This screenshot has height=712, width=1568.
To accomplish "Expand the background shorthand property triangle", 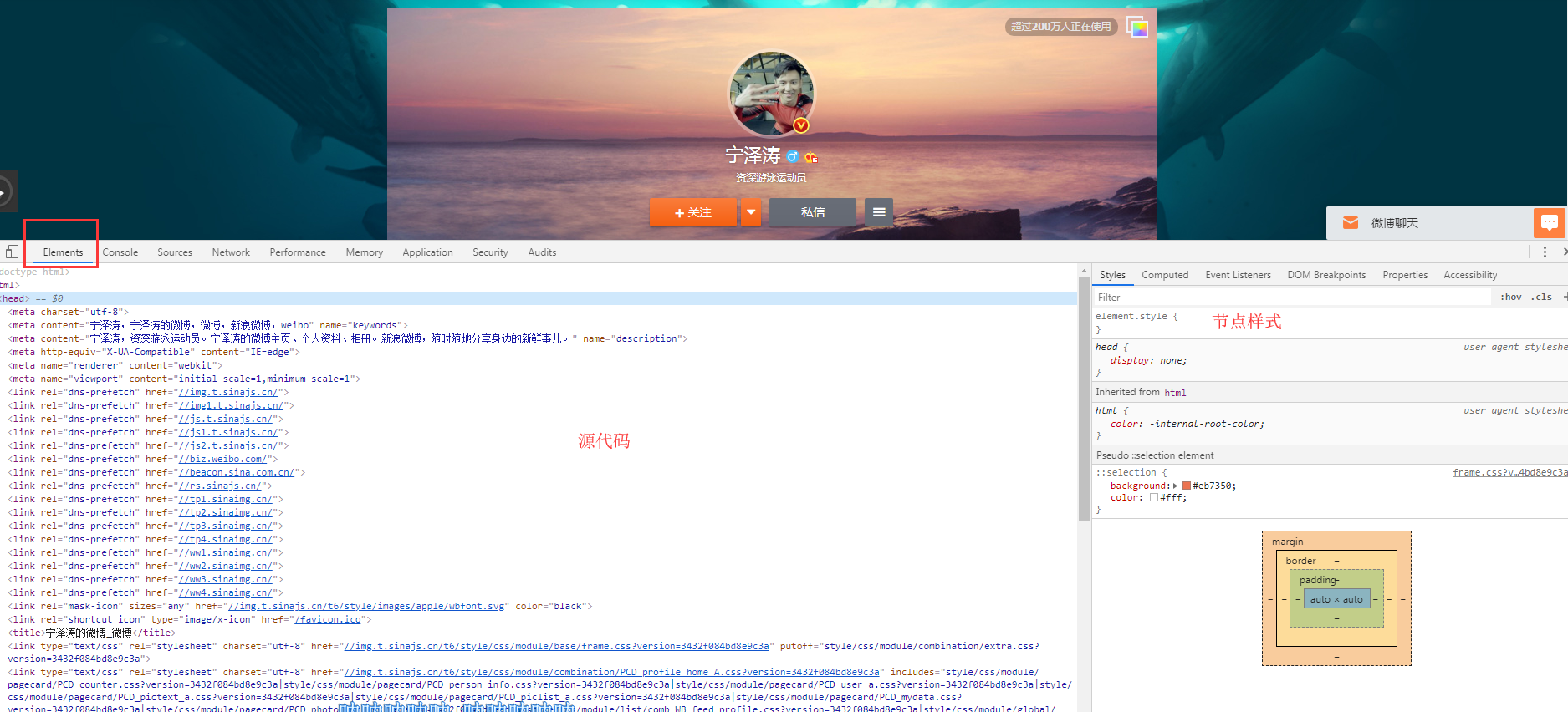I will [x=1175, y=486].
